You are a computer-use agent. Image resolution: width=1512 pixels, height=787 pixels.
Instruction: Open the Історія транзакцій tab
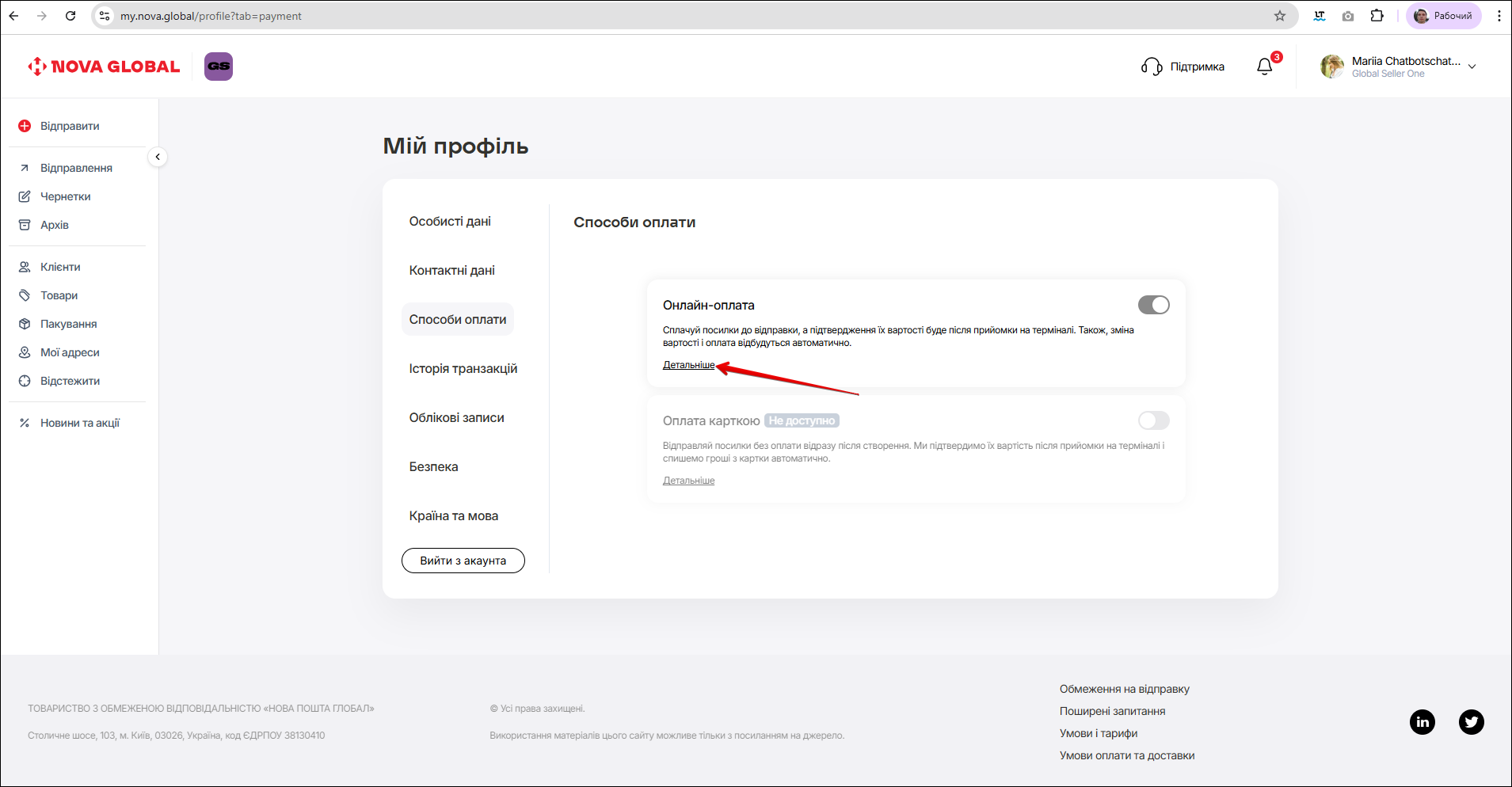point(463,368)
